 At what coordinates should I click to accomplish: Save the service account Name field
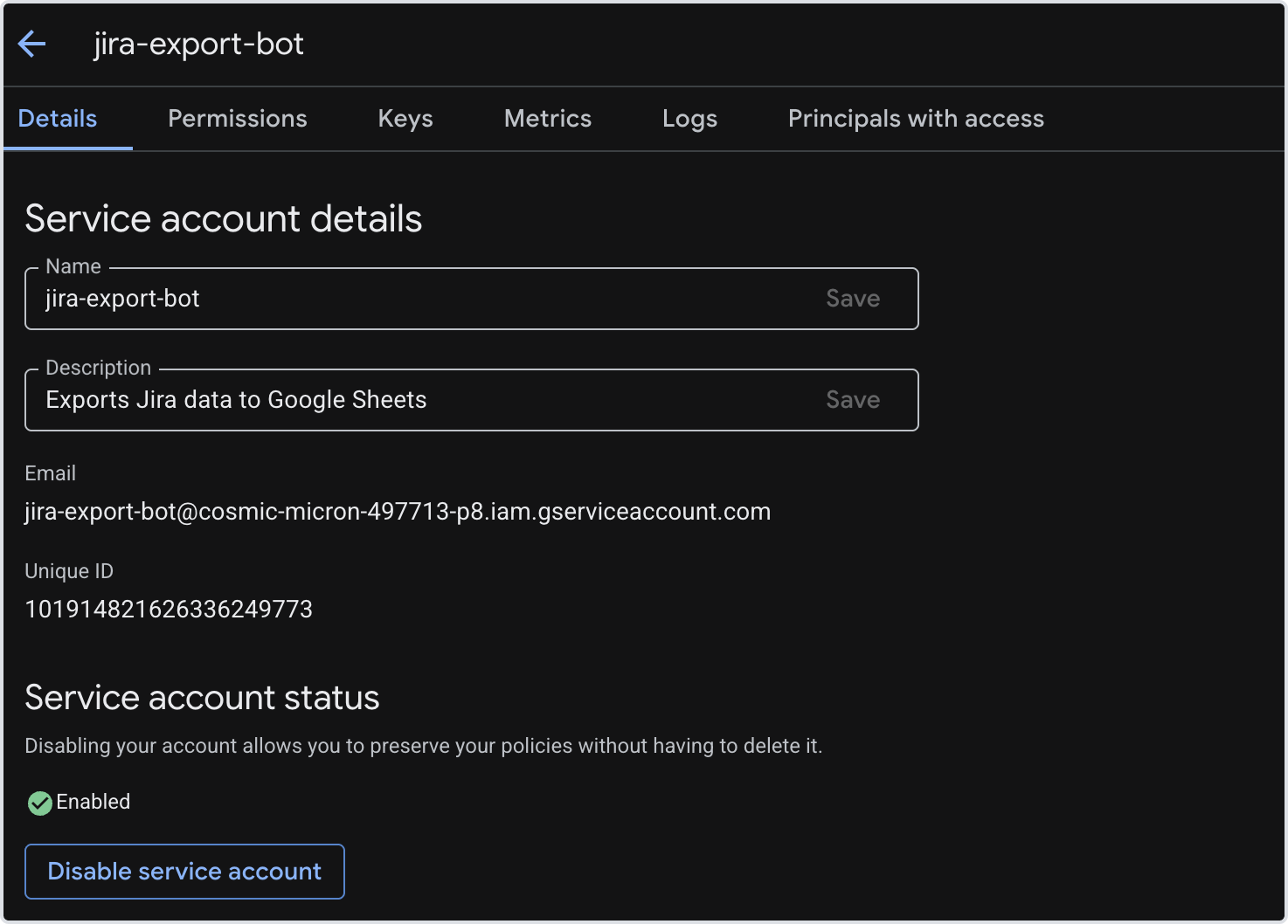coord(853,299)
